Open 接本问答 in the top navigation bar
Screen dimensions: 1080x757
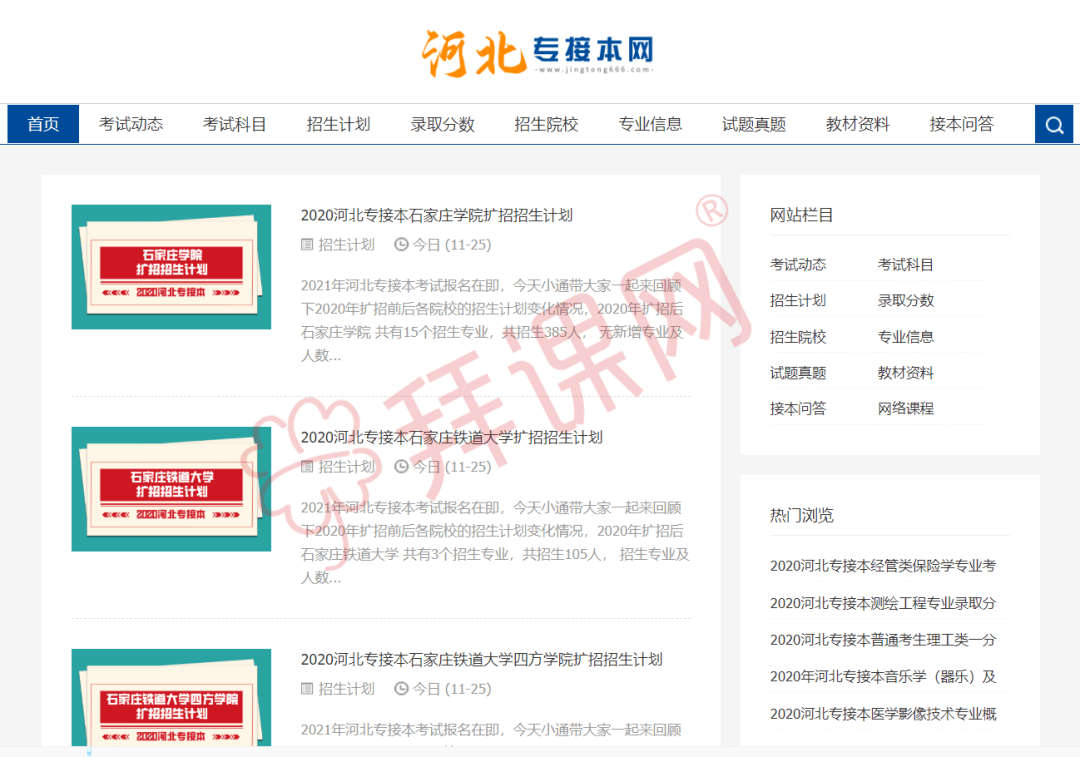point(961,125)
